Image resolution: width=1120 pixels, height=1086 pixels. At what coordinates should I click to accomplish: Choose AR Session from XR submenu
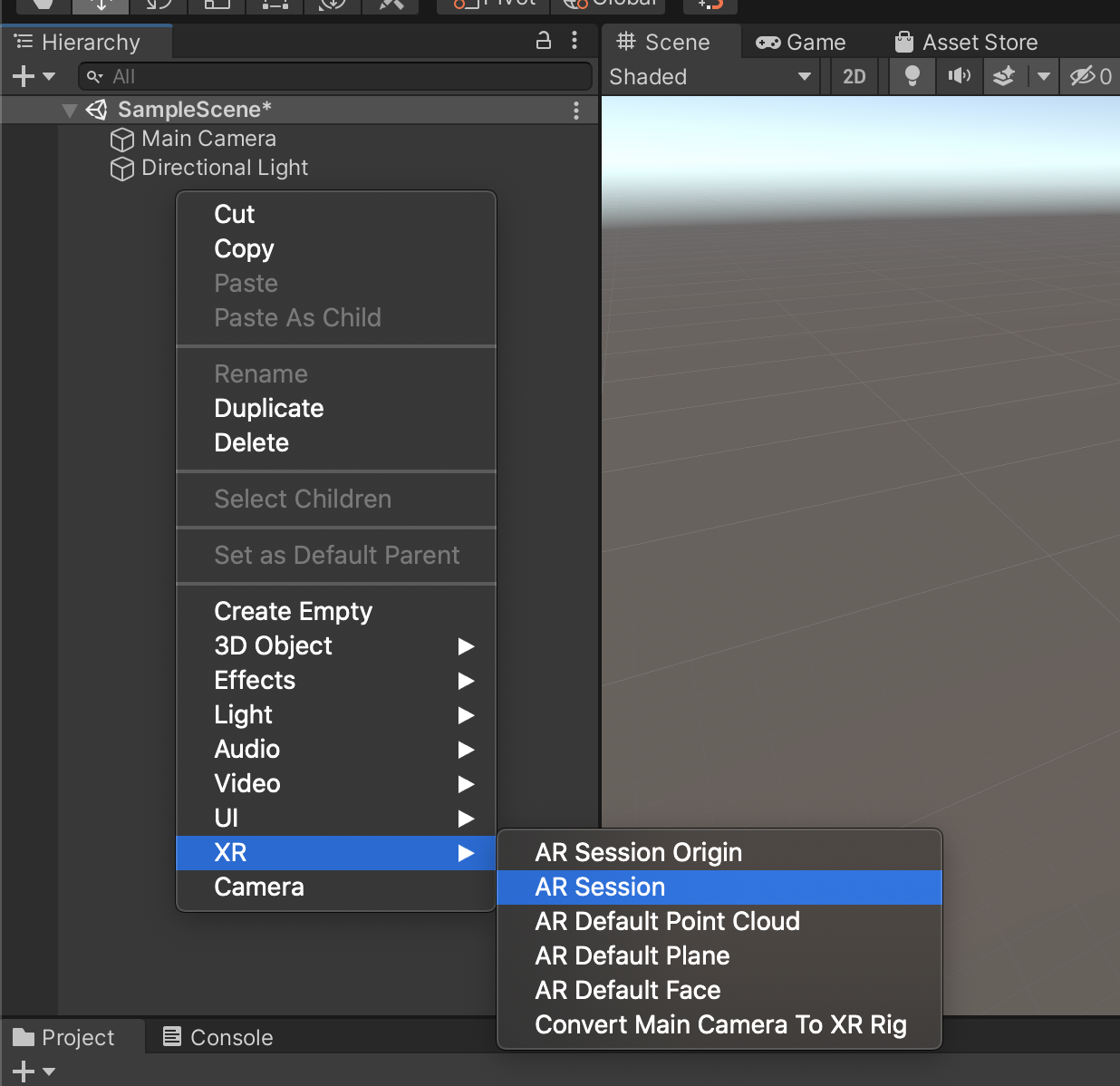click(719, 887)
